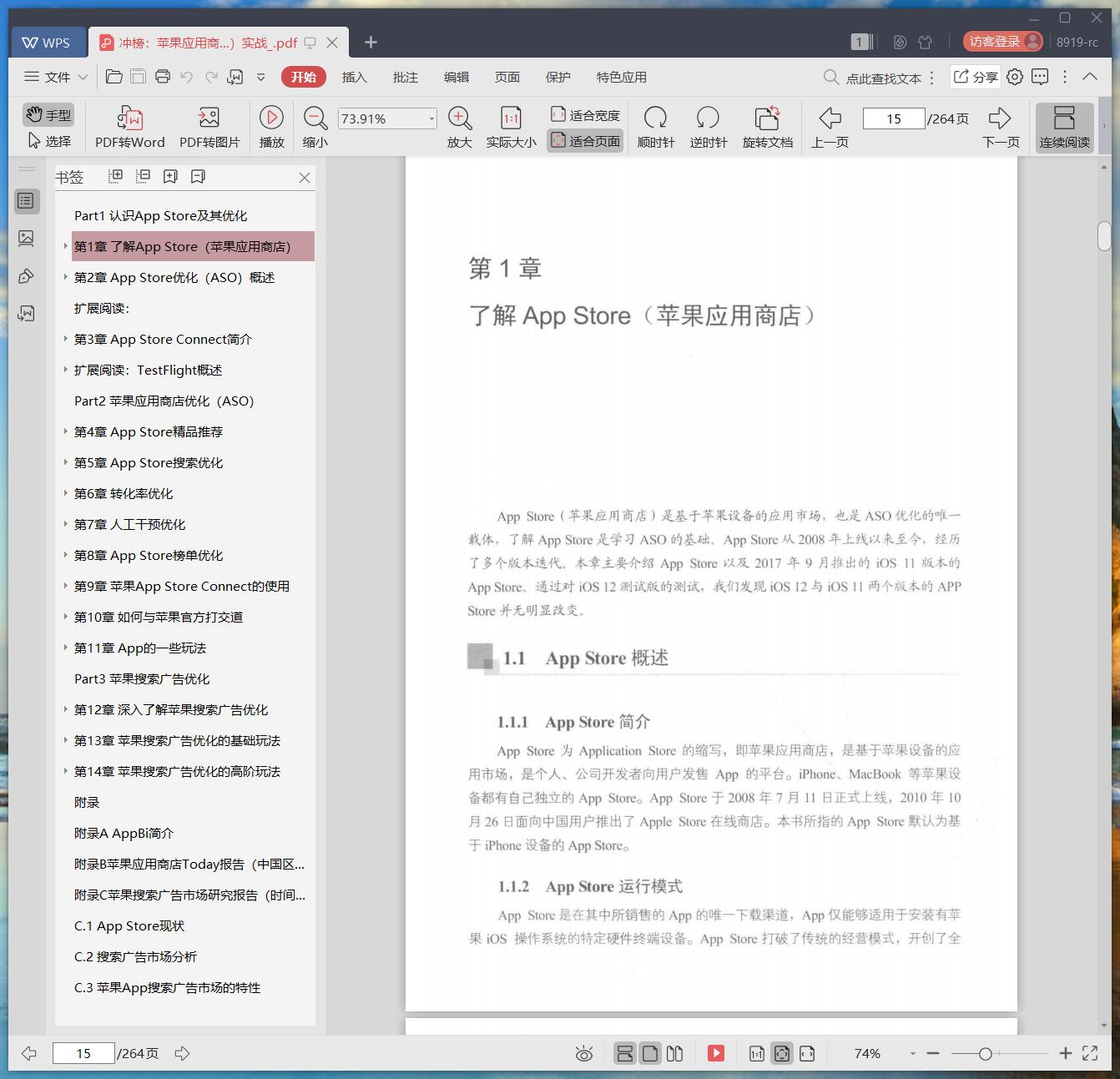Collapse all bookmarks icon in bookmark header

(144, 176)
